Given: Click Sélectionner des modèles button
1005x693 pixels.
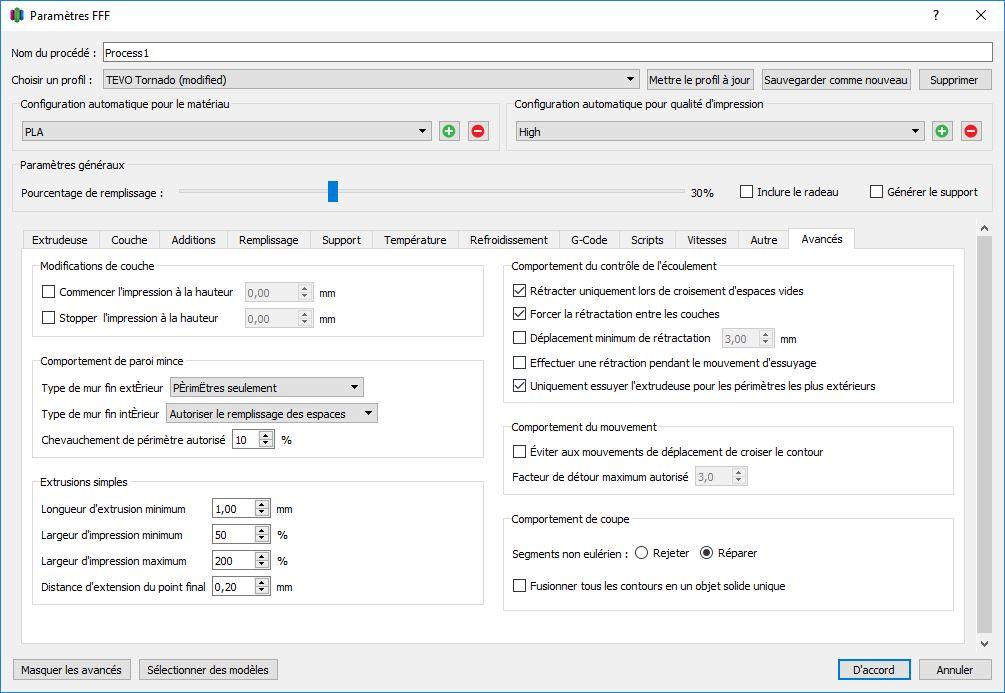Looking at the screenshot, I should 208,669.
